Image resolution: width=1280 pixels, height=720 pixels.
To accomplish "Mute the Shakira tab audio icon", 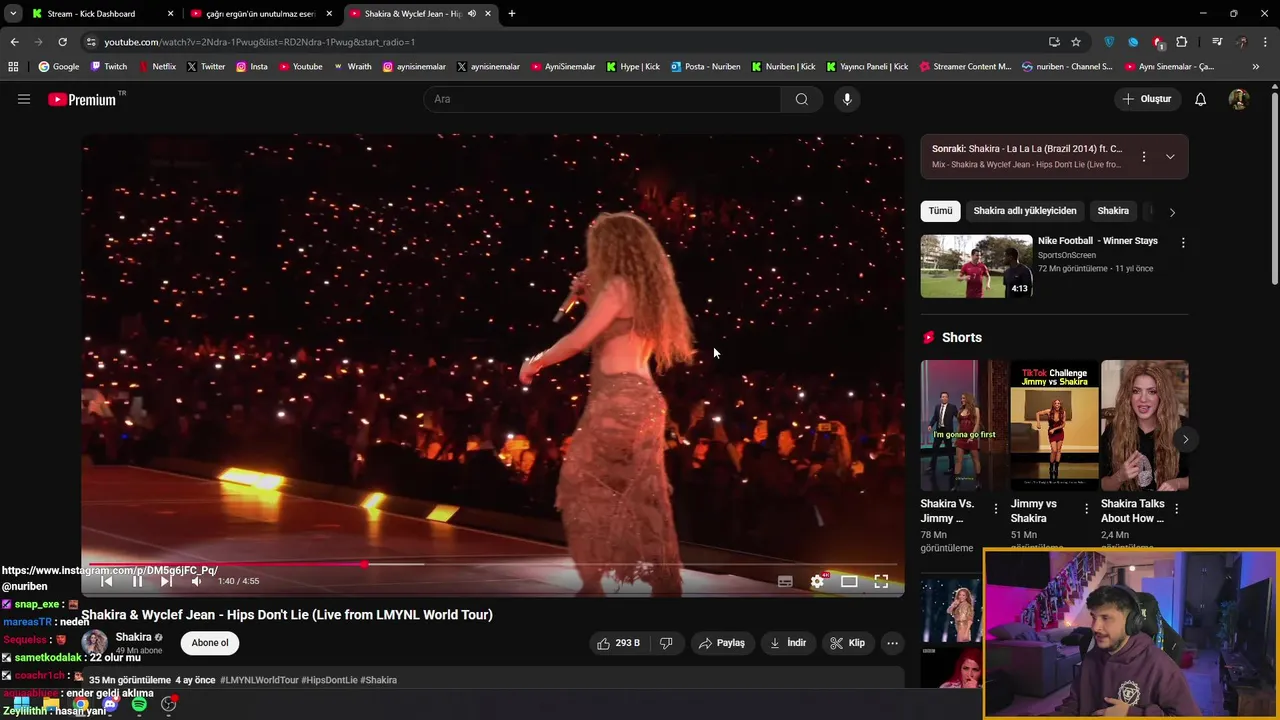I will point(471,14).
